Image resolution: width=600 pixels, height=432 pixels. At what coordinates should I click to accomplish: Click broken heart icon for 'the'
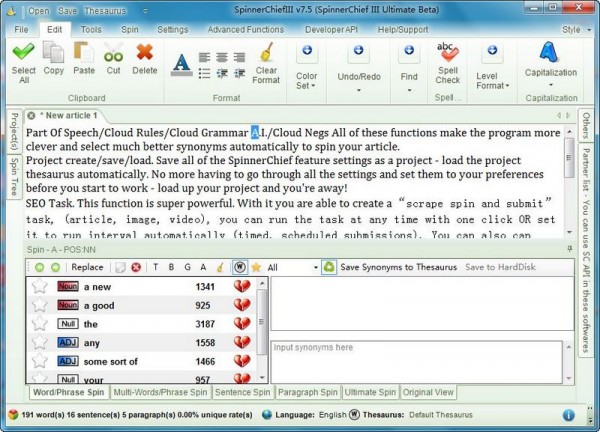tap(242, 324)
